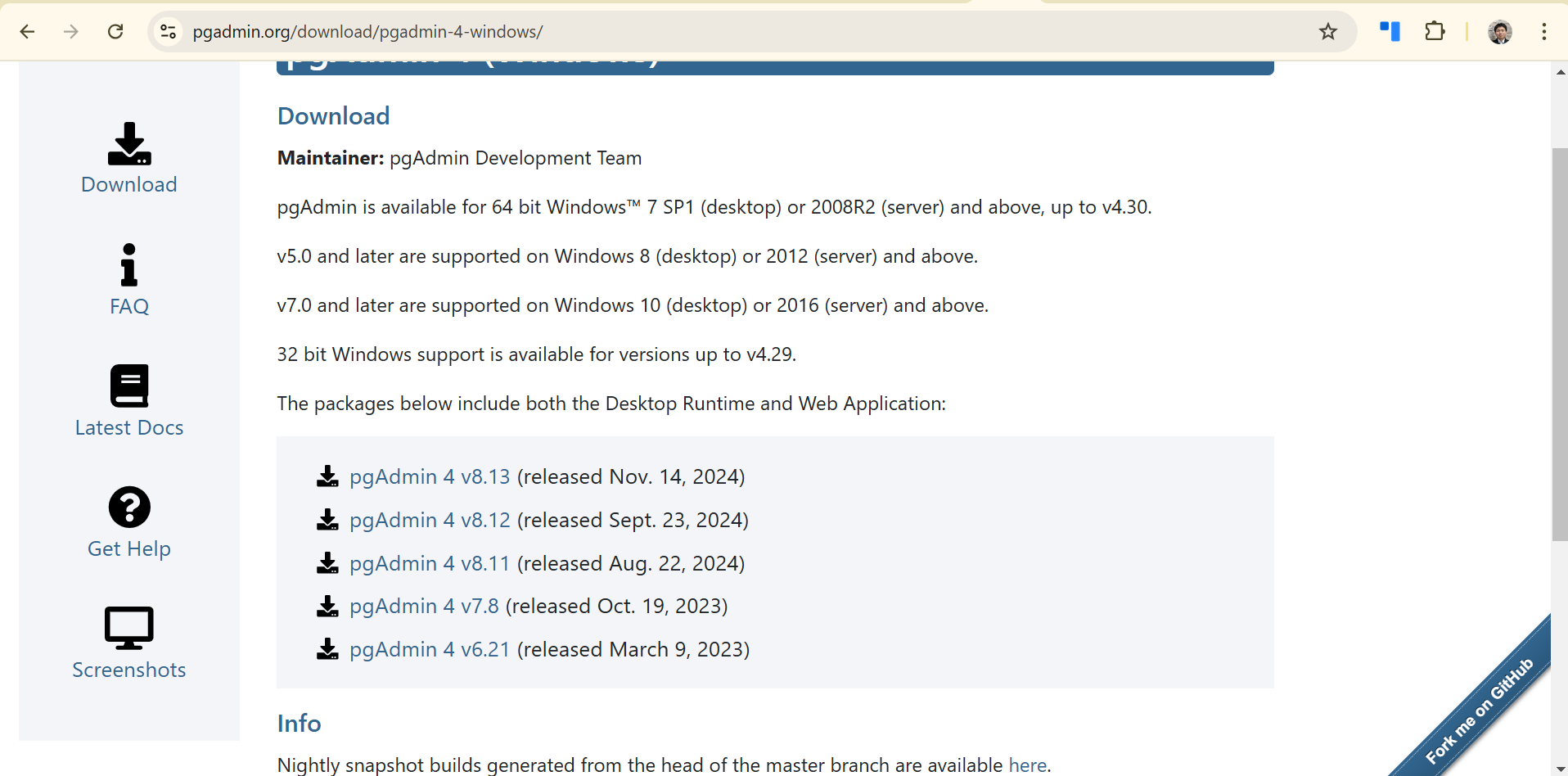Screen dimensions: 1568x776
Task: Open the FAQ sidebar link
Action: point(129,306)
